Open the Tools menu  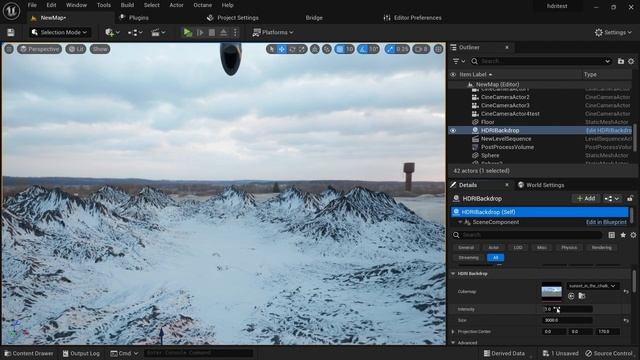click(104, 5)
